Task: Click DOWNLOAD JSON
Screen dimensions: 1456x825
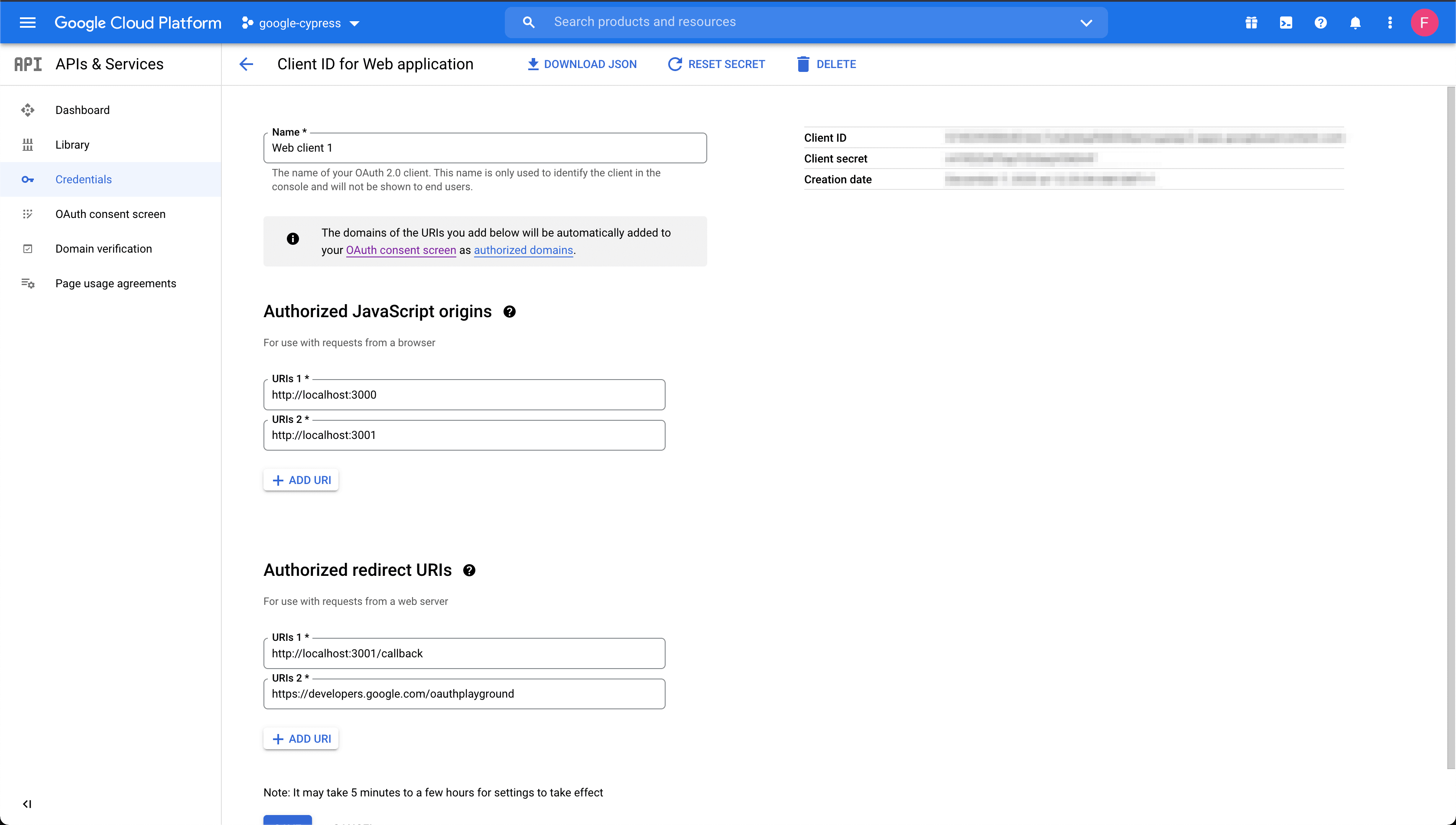Action: click(x=582, y=64)
